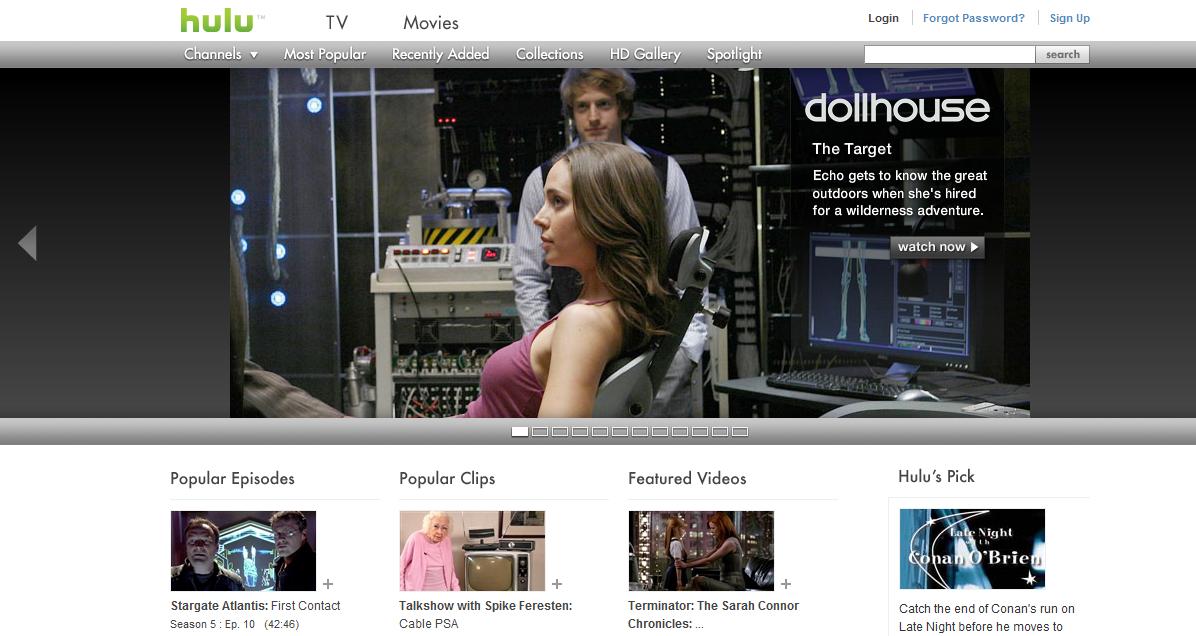This screenshot has height=636, width=1196.
Task: Click the dollhouse show title
Action: pos(897,108)
